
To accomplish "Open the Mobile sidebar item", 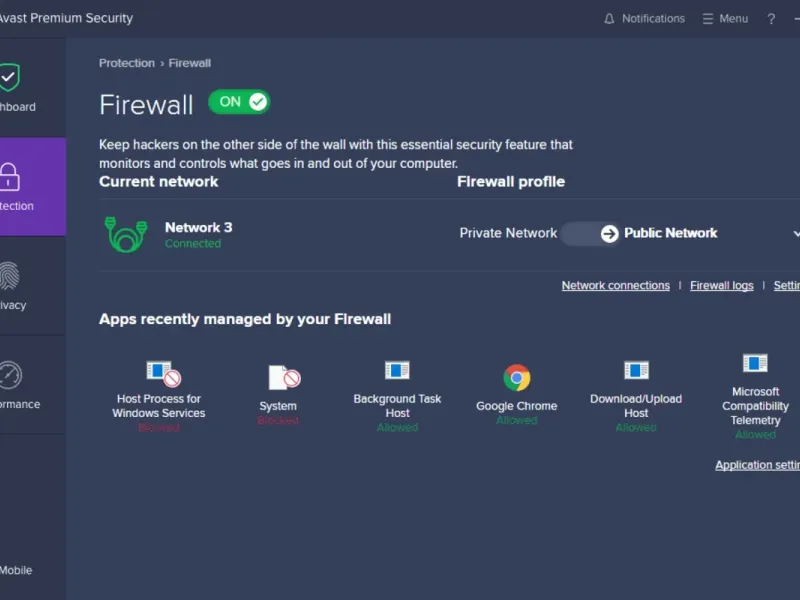I will pos(16,570).
